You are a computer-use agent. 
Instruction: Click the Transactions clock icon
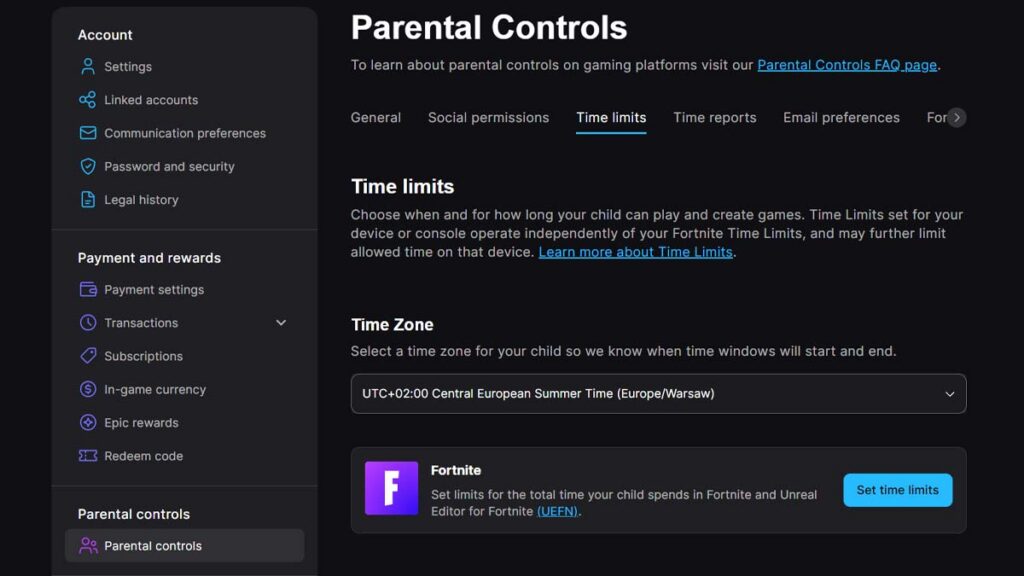pos(88,323)
